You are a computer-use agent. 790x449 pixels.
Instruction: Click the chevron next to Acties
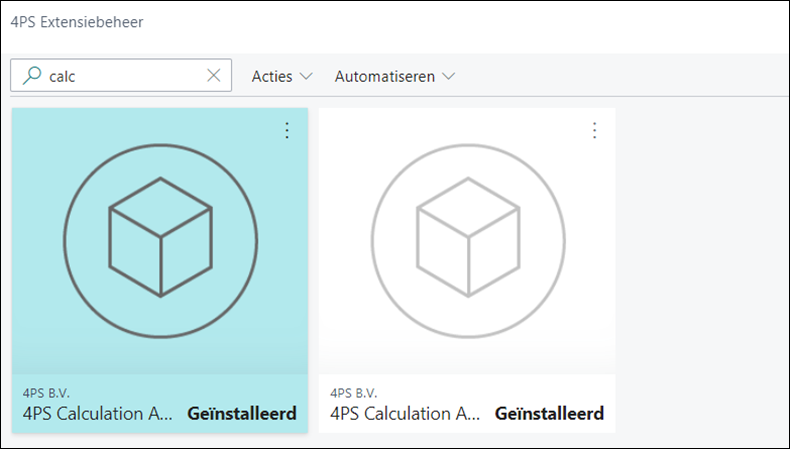click(306, 77)
